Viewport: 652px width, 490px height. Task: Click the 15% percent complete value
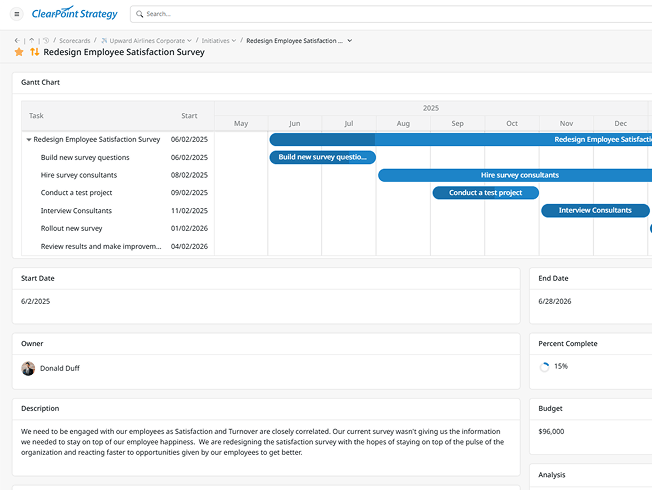[561, 366]
